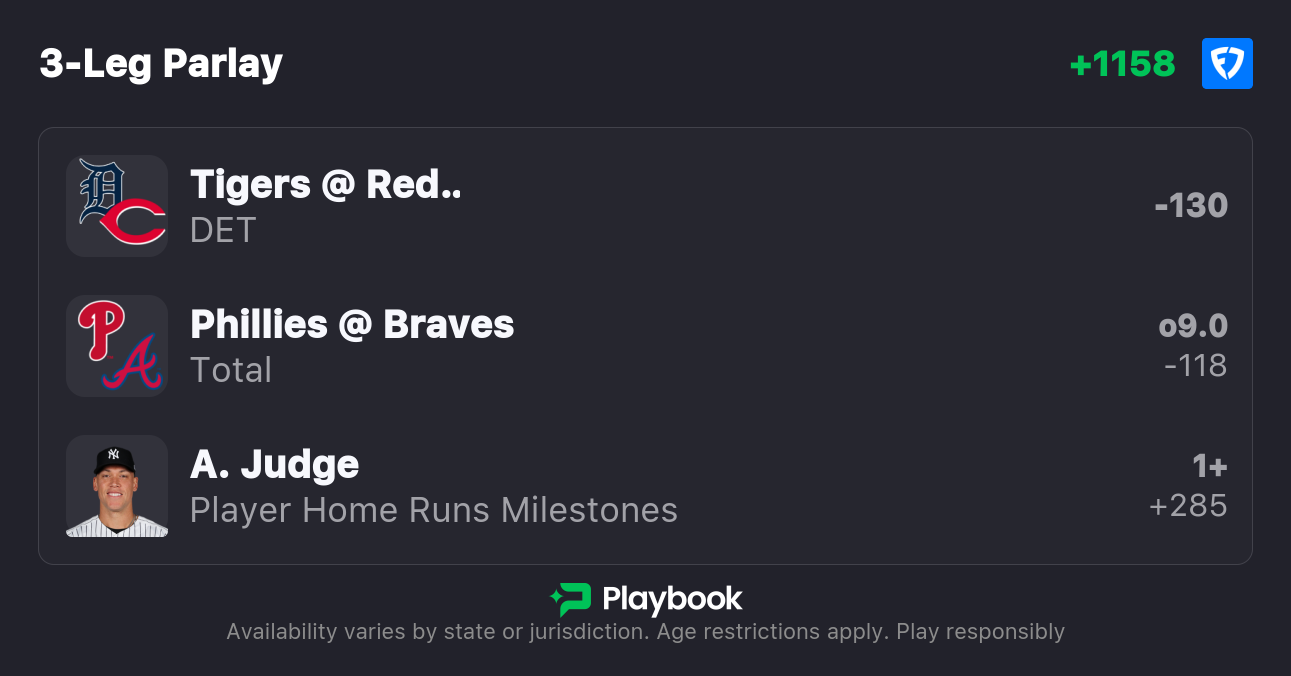The width and height of the screenshot is (1291, 676).
Task: Click the Phillies and Braves team logos
Action: point(117,346)
